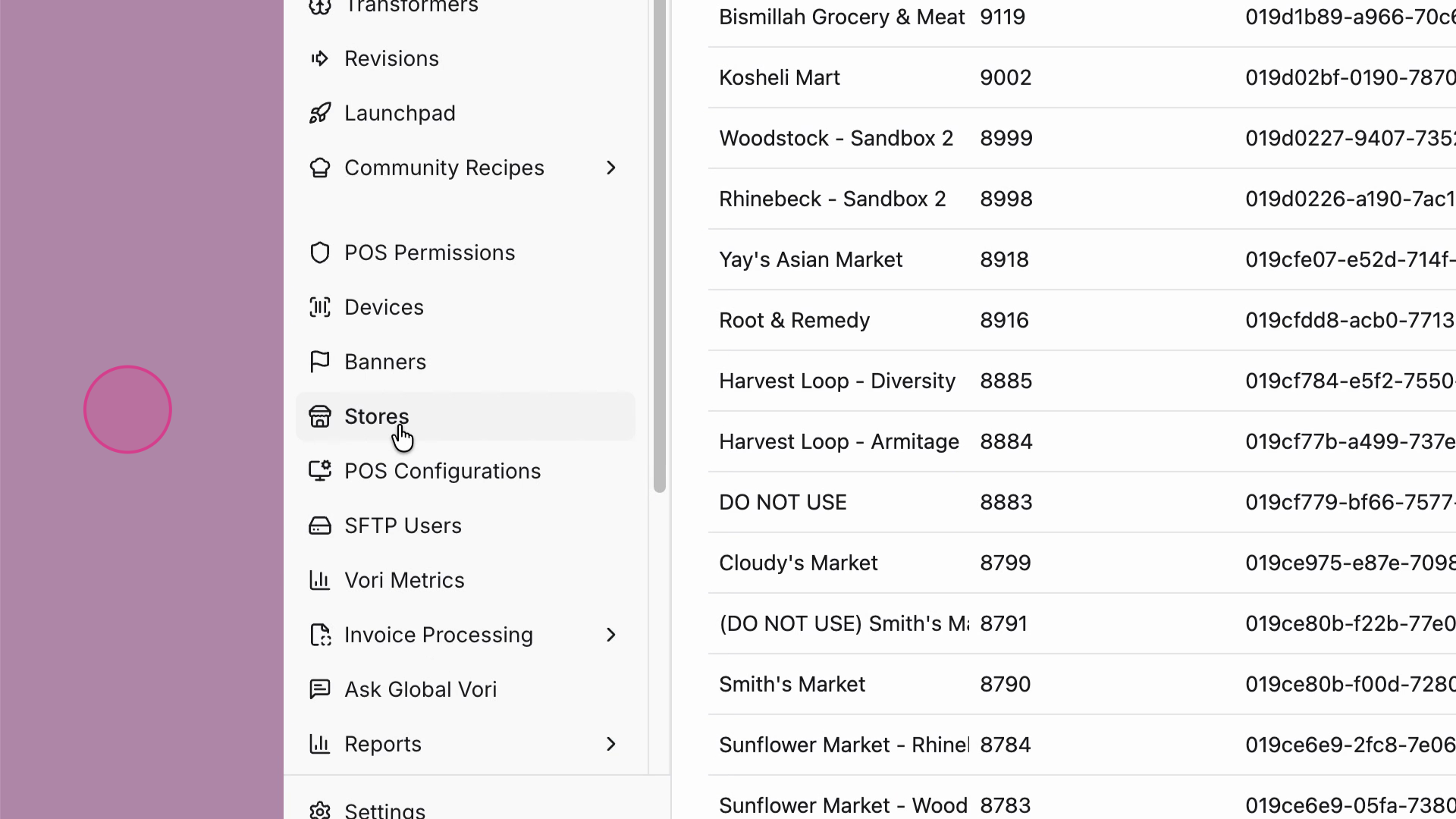Click the Stores storefront icon

pos(319,416)
